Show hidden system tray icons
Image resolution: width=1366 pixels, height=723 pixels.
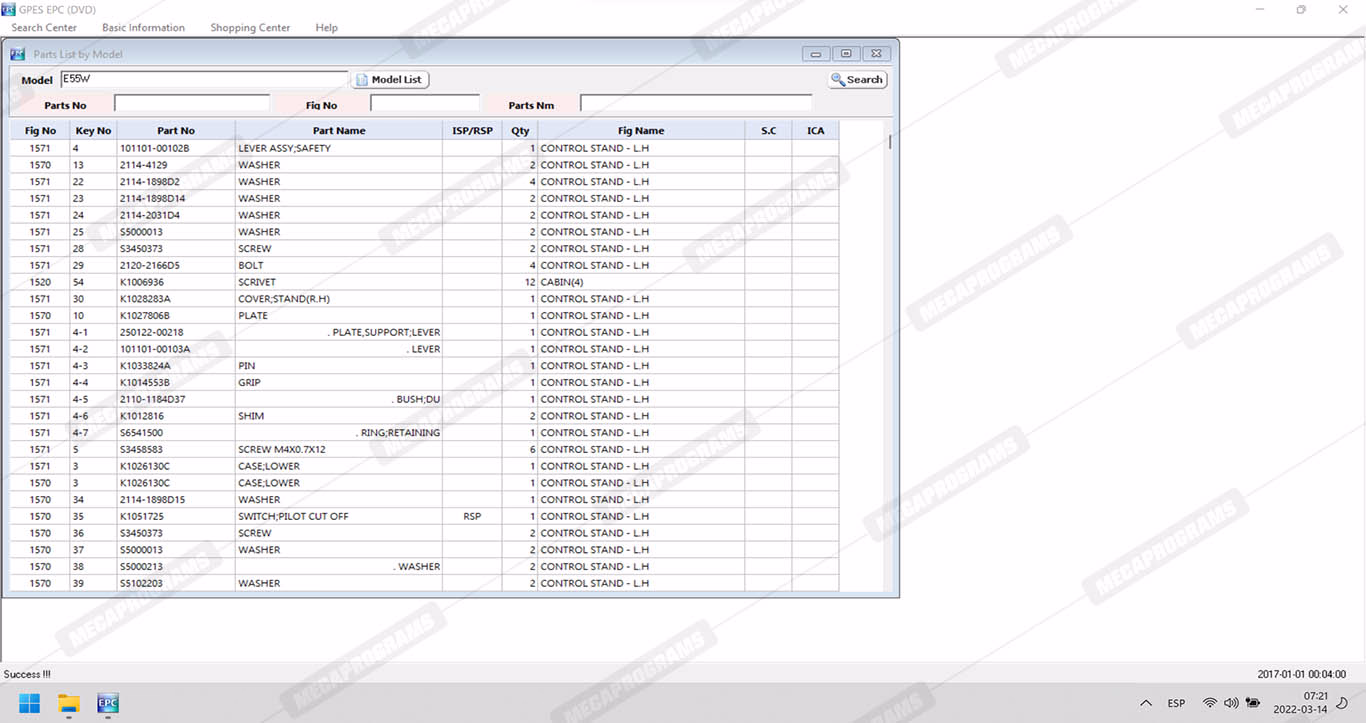(x=1146, y=703)
